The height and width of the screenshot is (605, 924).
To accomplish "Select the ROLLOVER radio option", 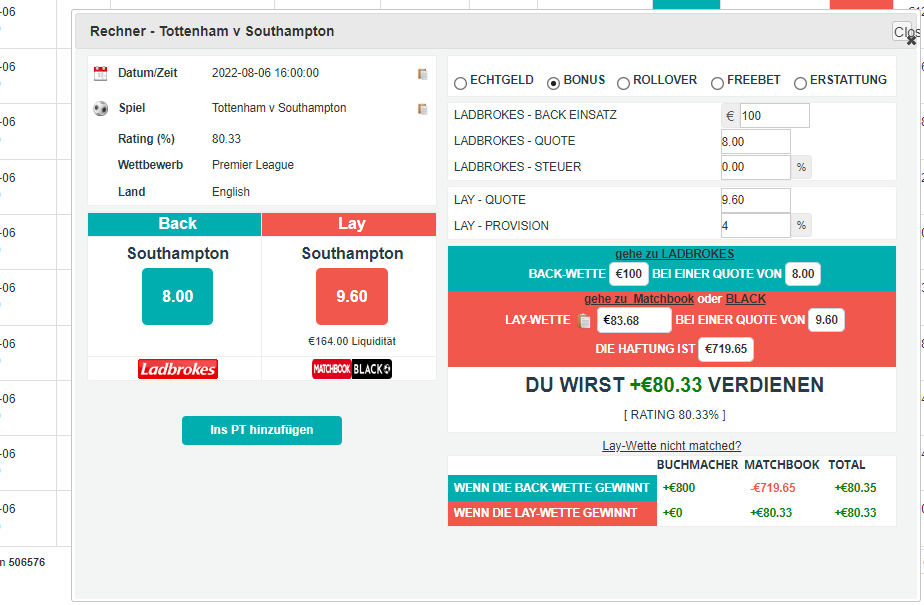I will pyautogui.click(x=624, y=83).
